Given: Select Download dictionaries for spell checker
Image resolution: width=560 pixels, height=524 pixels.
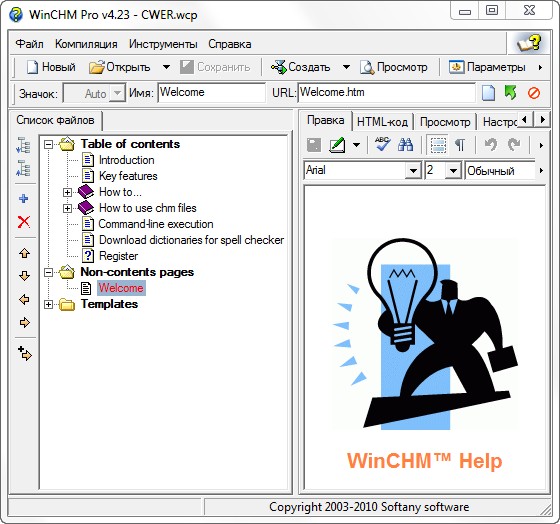Looking at the screenshot, I should (191, 240).
